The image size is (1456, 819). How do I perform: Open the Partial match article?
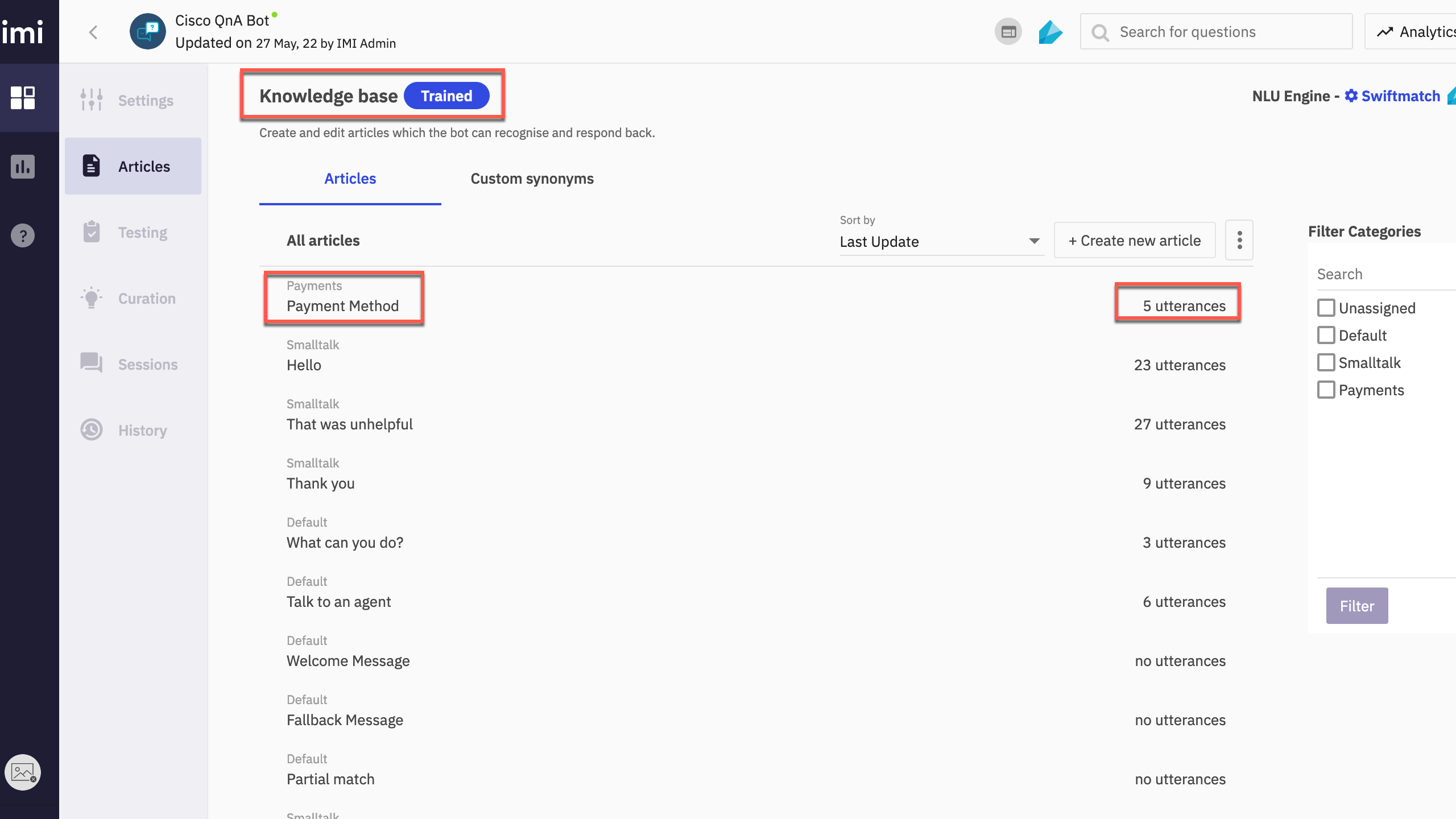pos(330,779)
